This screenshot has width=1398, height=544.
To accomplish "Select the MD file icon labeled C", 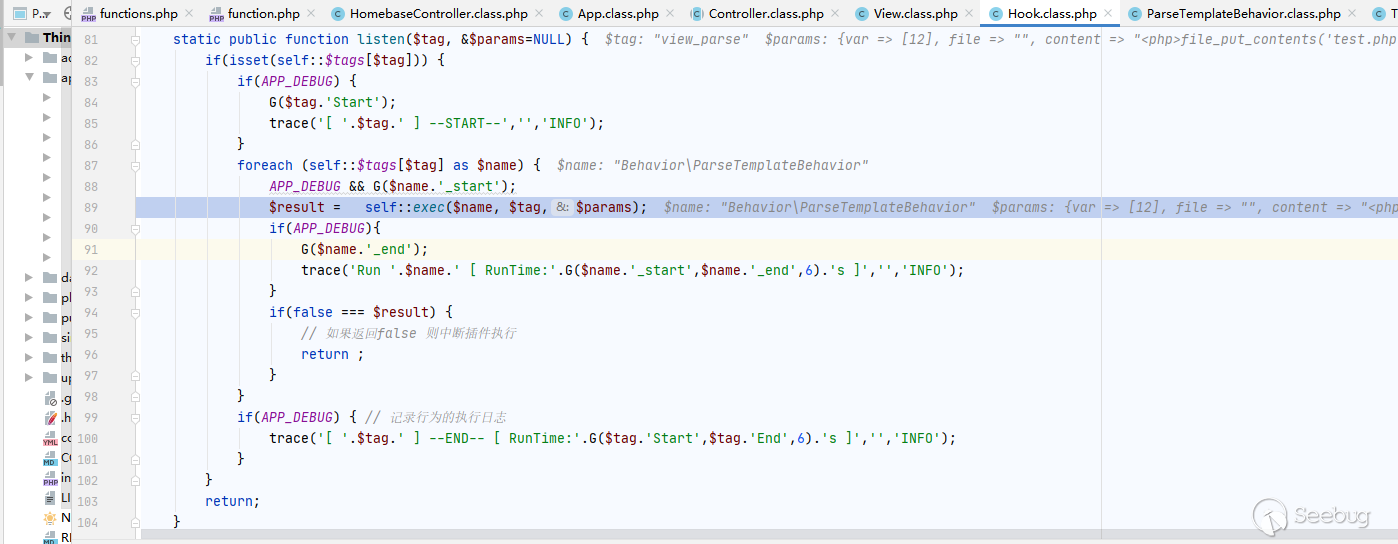I will [x=50, y=458].
